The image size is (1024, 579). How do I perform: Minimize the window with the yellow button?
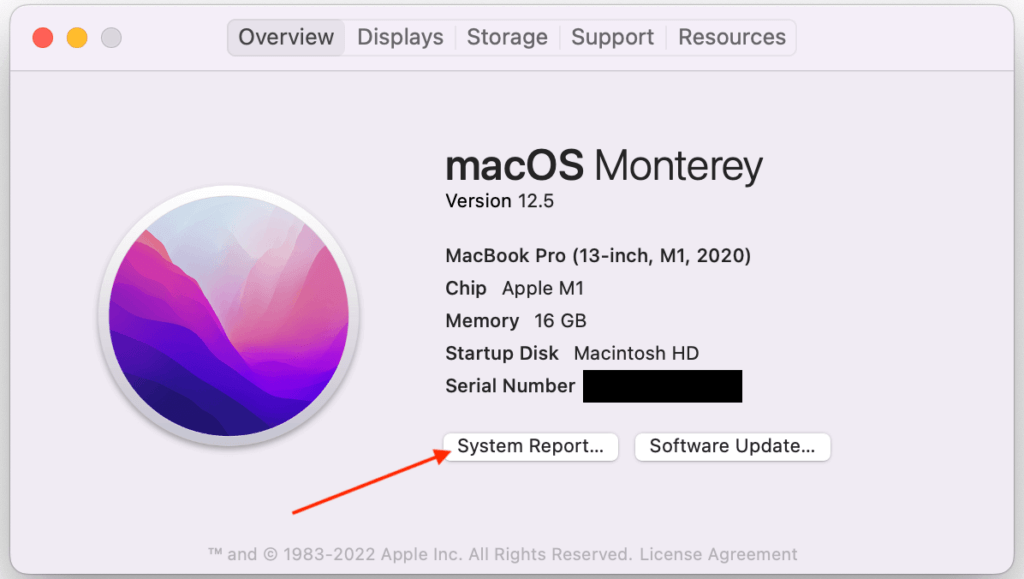[77, 36]
